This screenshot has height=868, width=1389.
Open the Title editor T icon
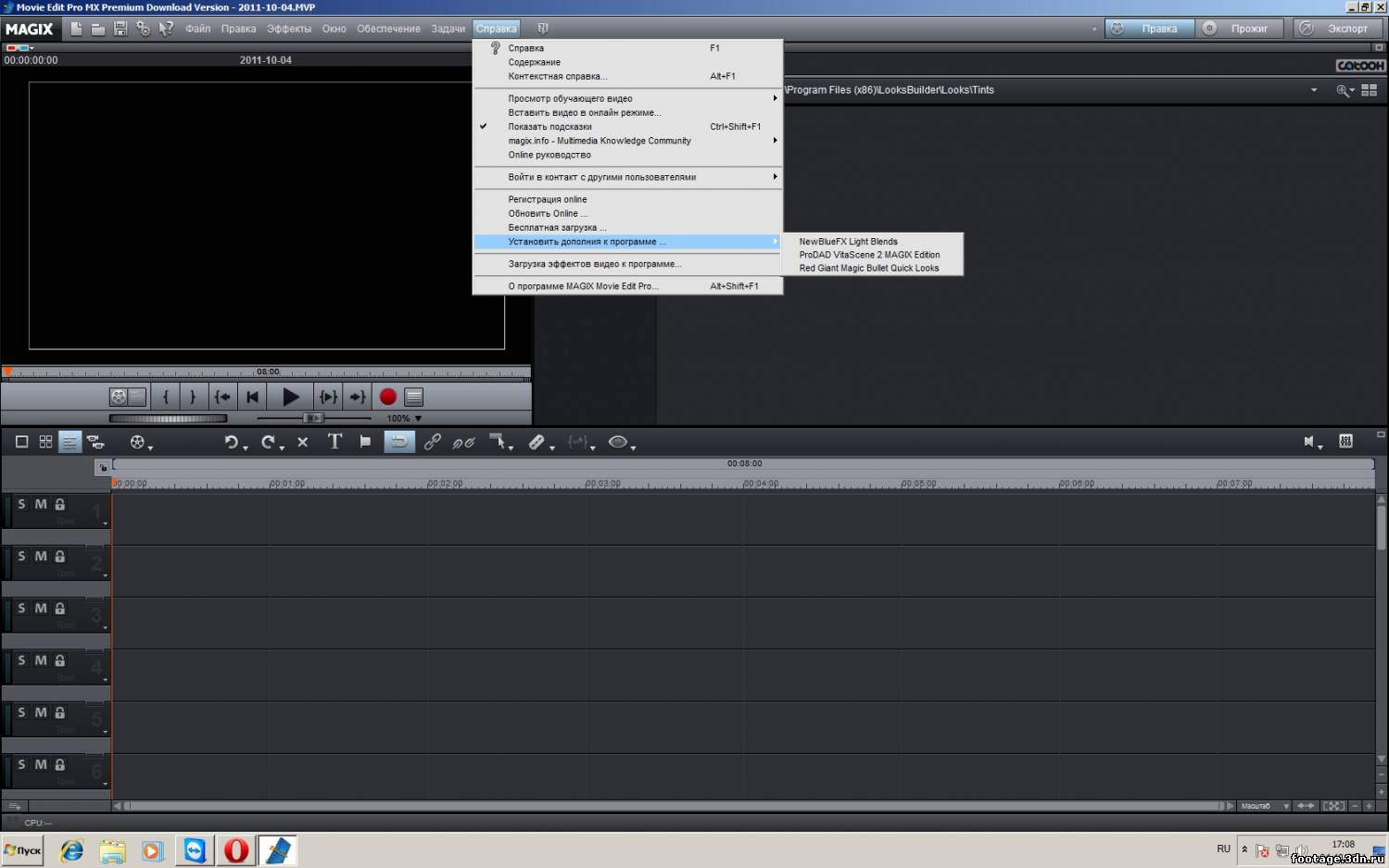pyautogui.click(x=335, y=442)
